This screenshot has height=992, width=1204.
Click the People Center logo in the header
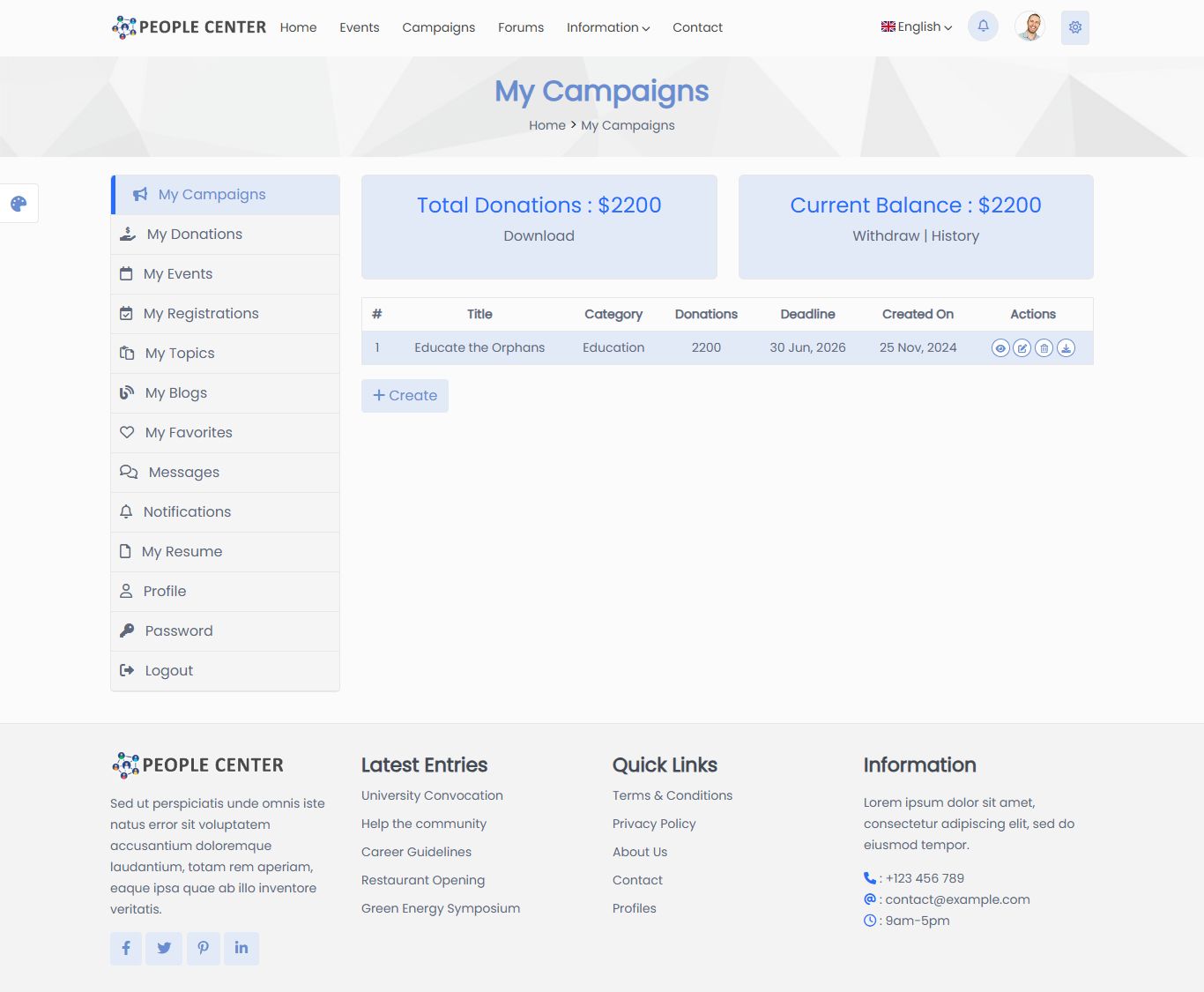coord(189,27)
